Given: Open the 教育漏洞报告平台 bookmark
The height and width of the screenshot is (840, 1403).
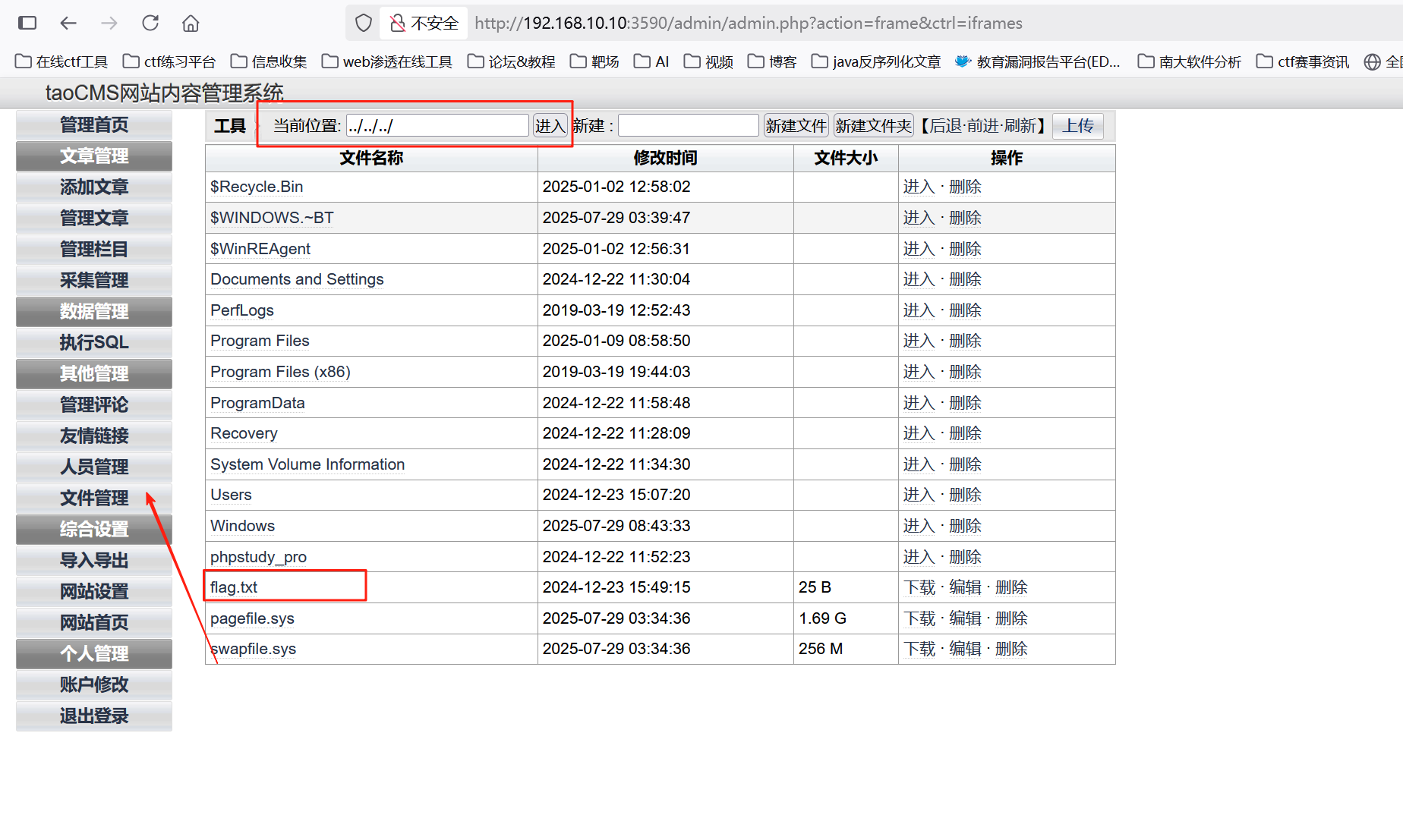Looking at the screenshot, I should (1038, 61).
